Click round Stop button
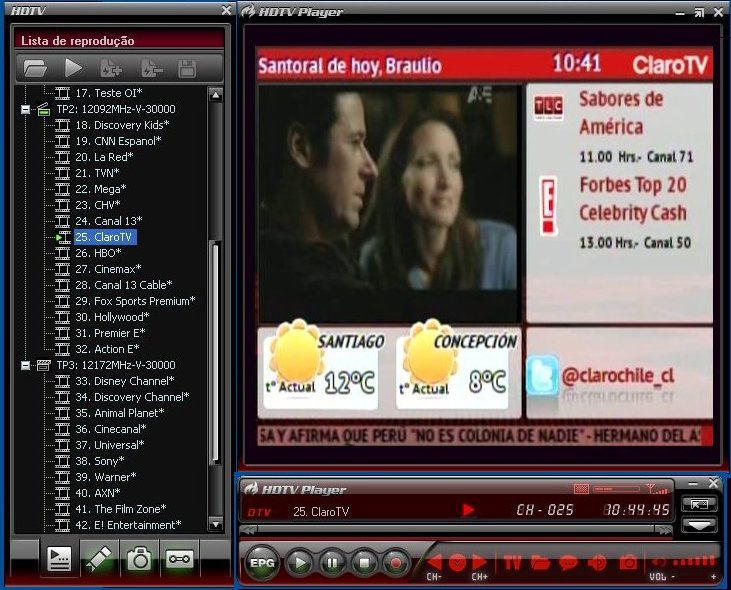The width and height of the screenshot is (731, 590). [x=365, y=563]
